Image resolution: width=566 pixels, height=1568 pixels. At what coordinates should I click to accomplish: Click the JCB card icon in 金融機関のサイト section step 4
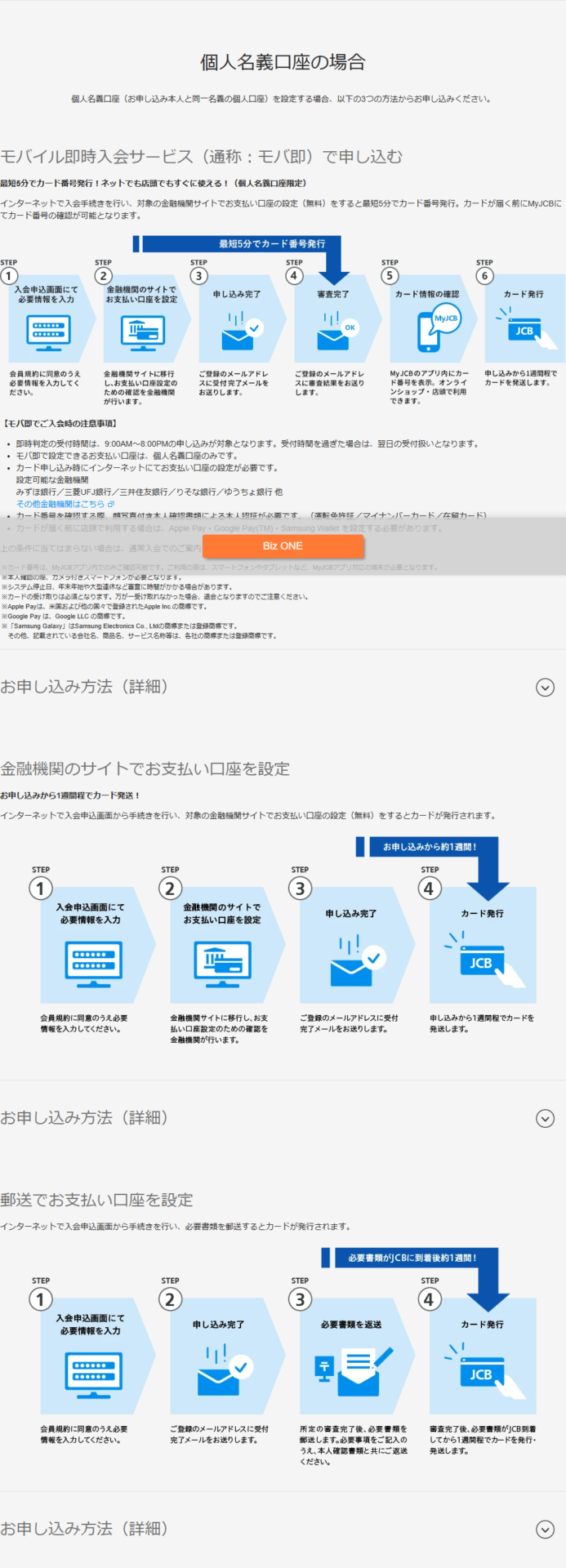(485, 959)
